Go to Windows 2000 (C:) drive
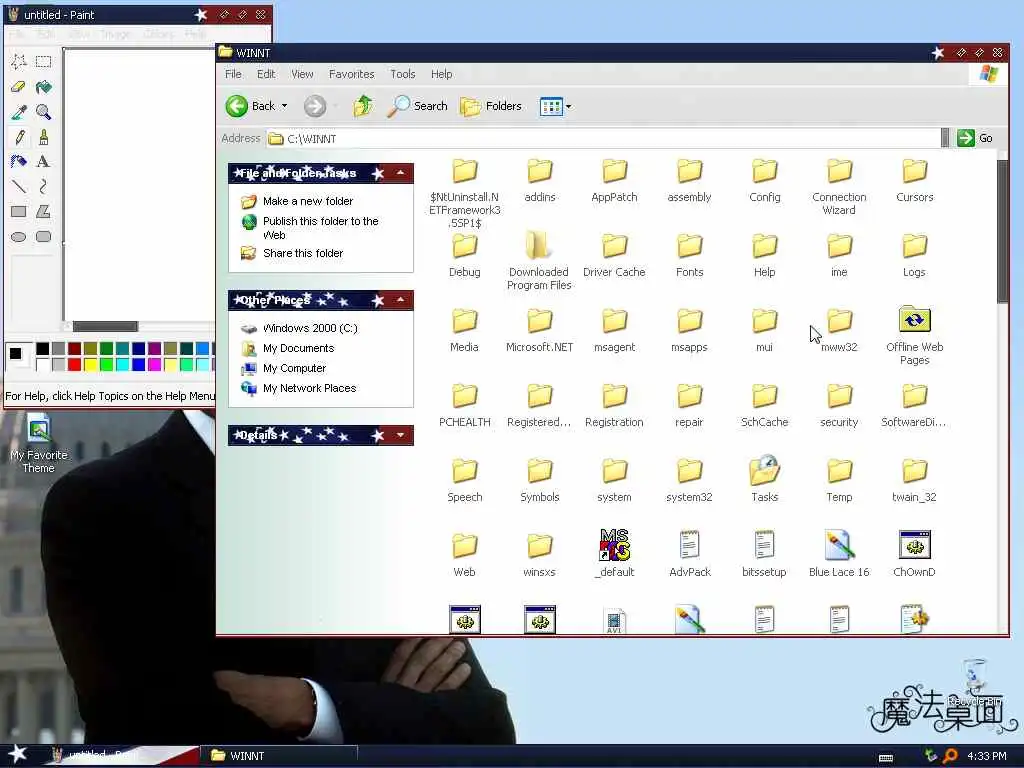This screenshot has width=1024, height=768. tap(310, 328)
